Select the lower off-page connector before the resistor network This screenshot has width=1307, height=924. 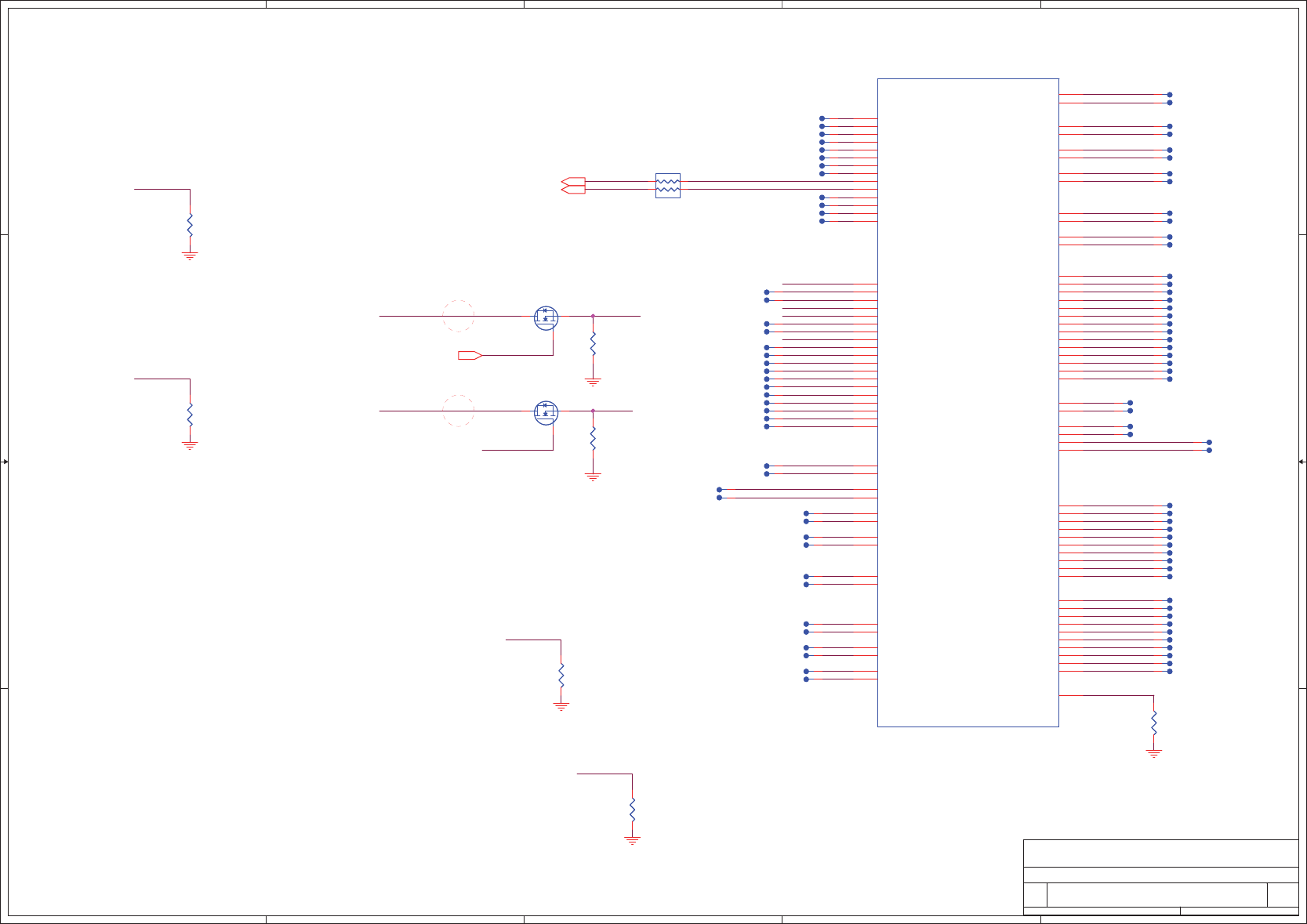pos(573,190)
